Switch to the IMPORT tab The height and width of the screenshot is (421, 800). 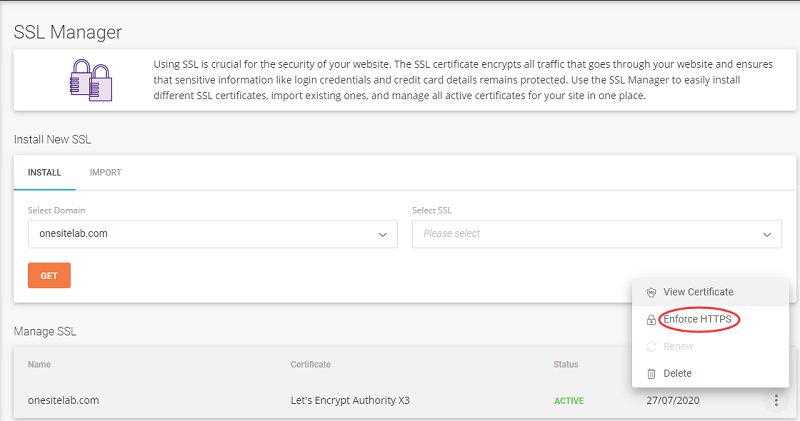pyautogui.click(x=106, y=172)
